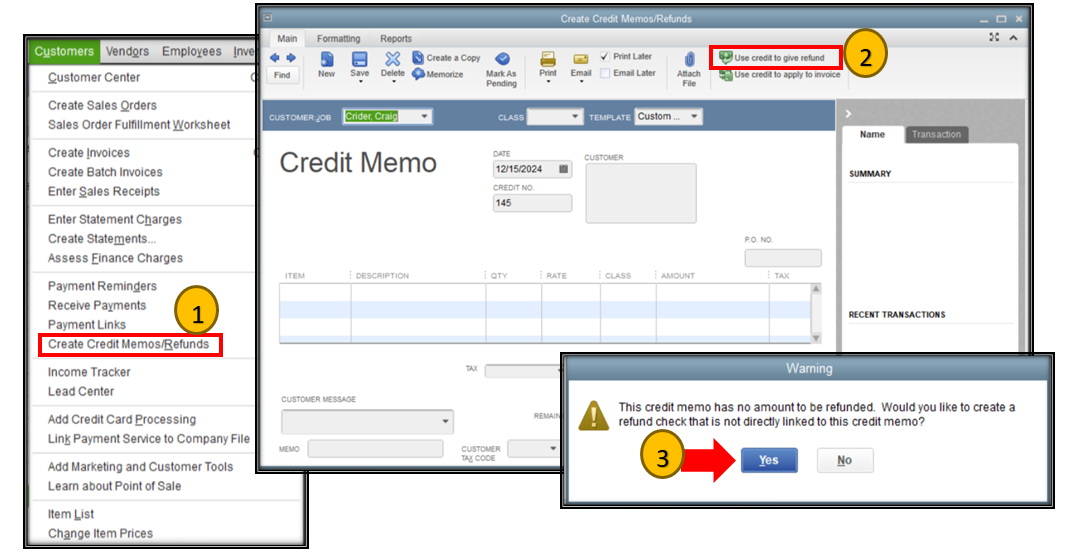The height and width of the screenshot is (556, 1069).
Task: Open the Employees menu
Action: click(192, 51)
